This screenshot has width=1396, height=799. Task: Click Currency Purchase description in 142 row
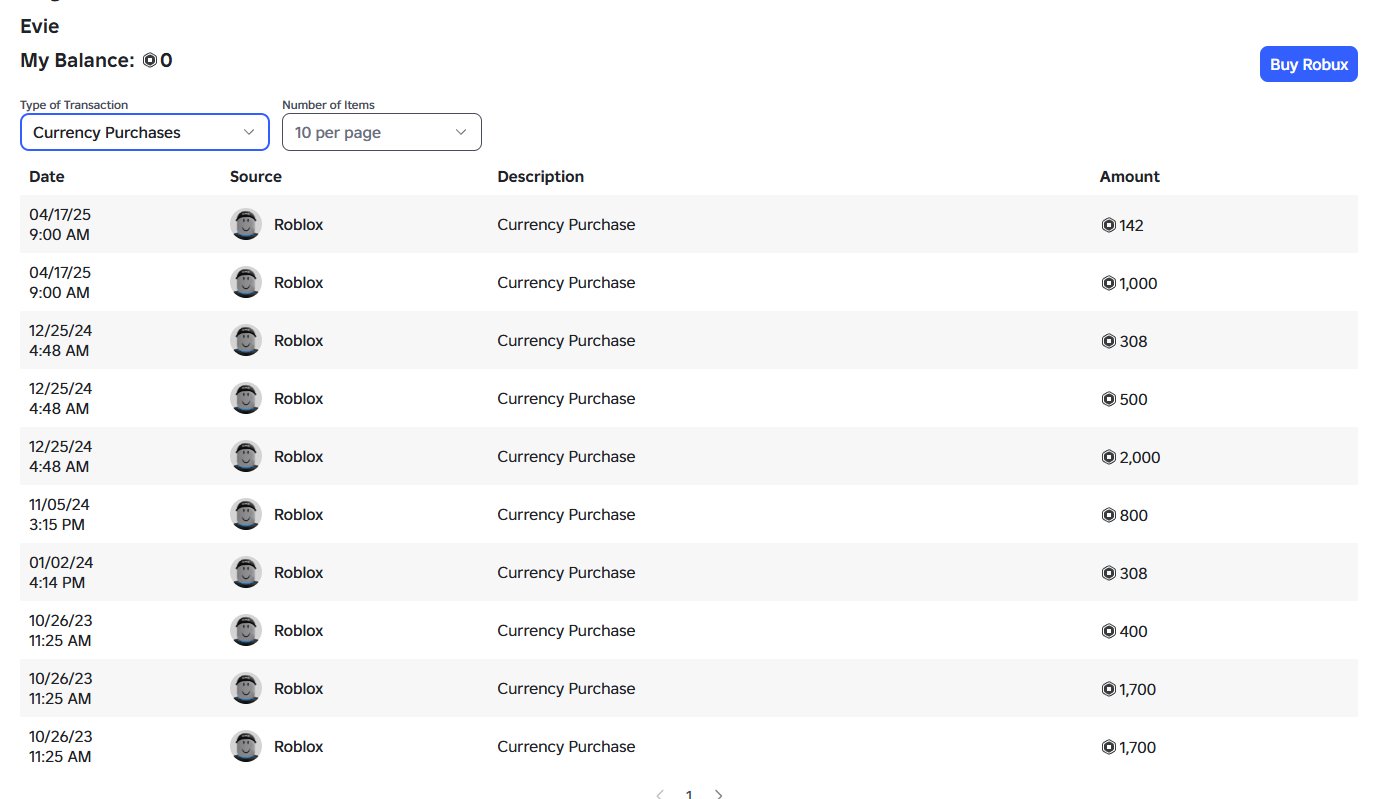(566, 225)
